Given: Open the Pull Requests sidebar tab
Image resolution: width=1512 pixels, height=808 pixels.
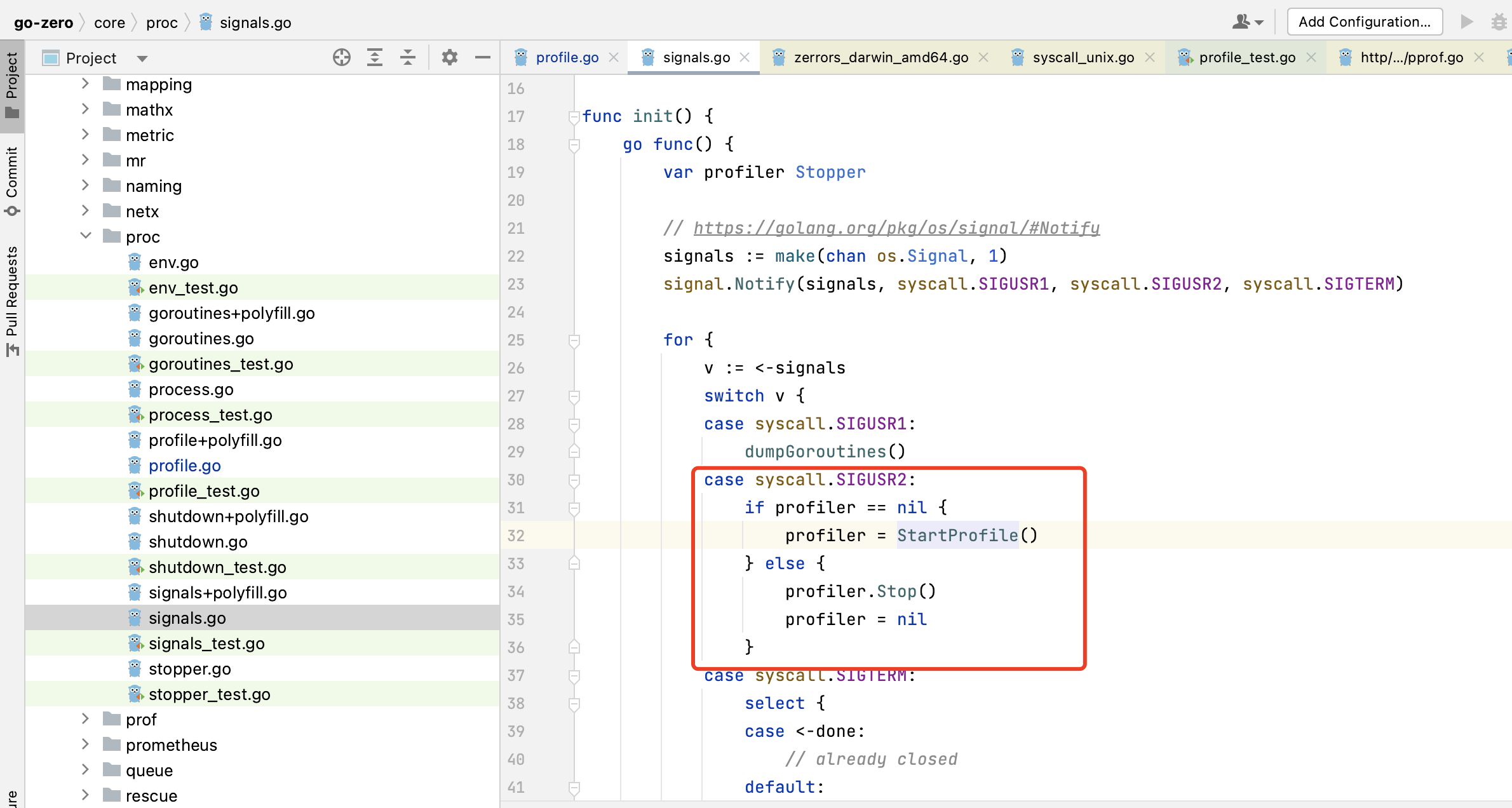Looking at the screenshot, I should [12, 300].
